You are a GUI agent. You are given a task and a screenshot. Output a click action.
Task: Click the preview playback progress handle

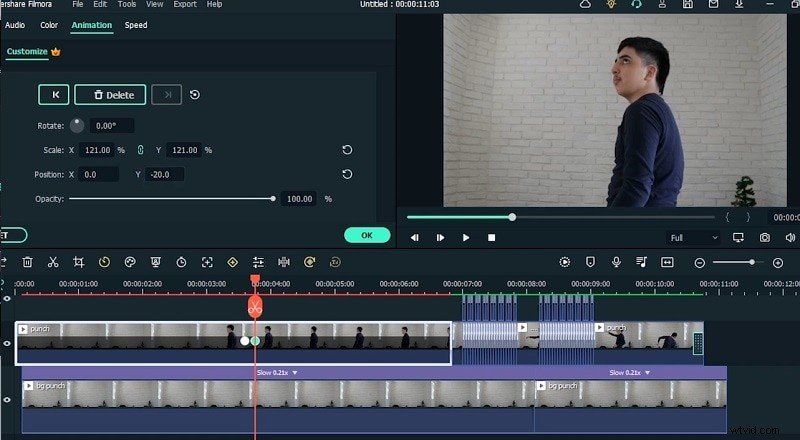point(512,217)
